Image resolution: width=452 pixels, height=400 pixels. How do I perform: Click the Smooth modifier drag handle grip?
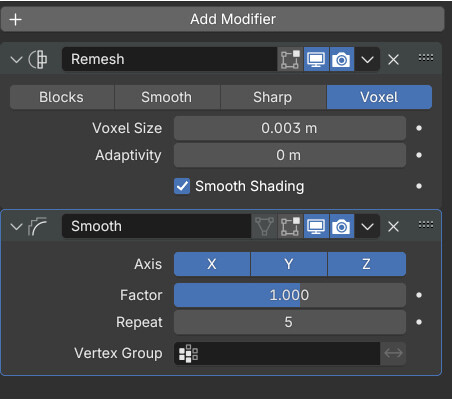point(426,225)
